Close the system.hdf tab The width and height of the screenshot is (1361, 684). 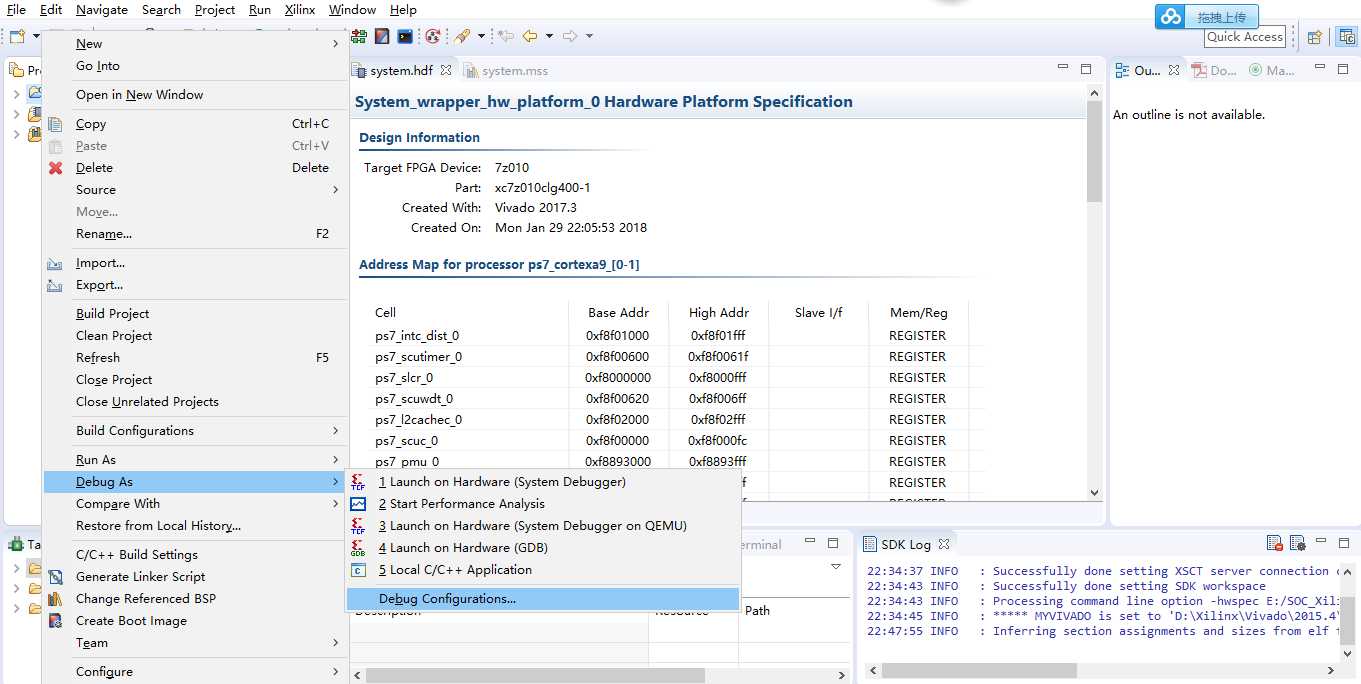[446, 70]
